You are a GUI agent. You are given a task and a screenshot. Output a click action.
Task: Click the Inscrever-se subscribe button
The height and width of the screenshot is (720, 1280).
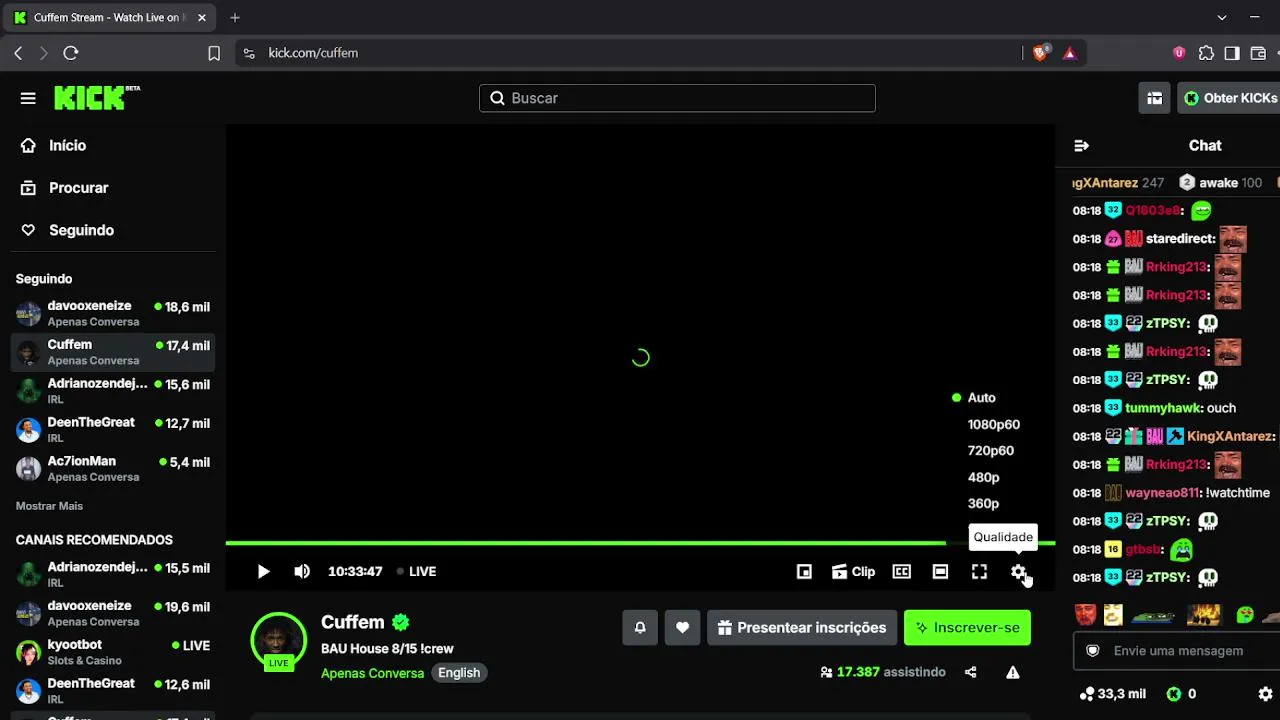click(x=967, y=627)
